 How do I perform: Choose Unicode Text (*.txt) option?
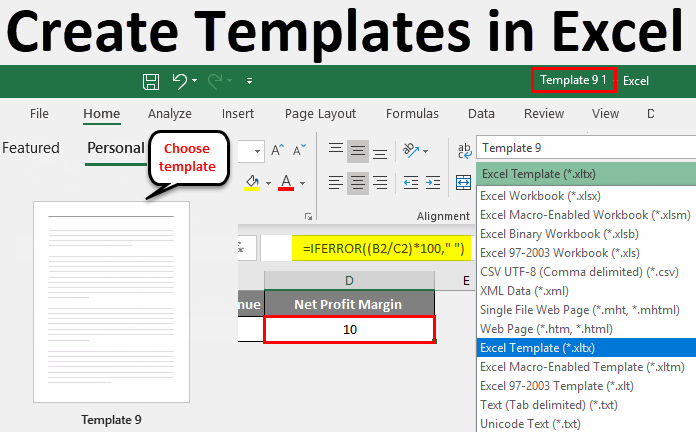click(x=587, y=424)
